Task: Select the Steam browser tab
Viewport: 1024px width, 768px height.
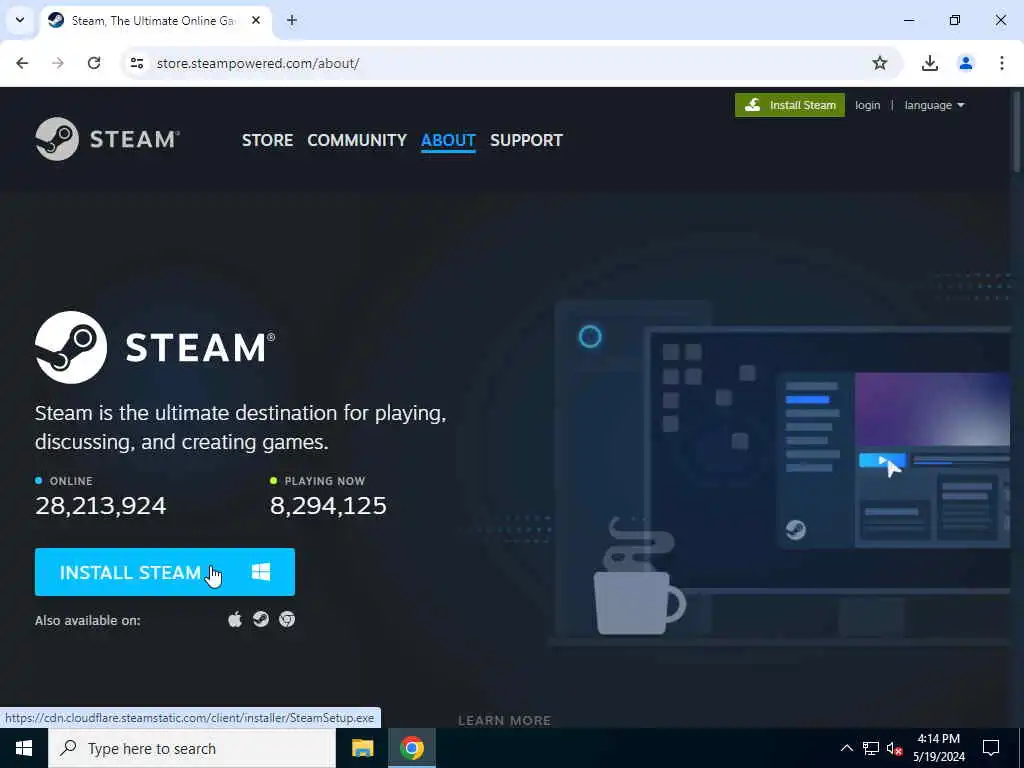Action: pyautogui.click(x=154, y=20)
